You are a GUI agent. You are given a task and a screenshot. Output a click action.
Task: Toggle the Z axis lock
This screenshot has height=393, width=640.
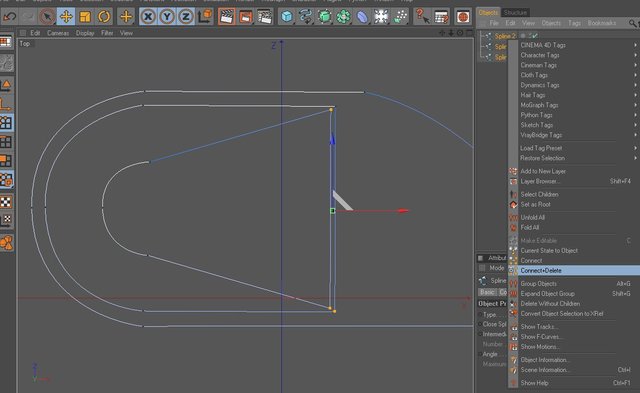click(186, 17)
